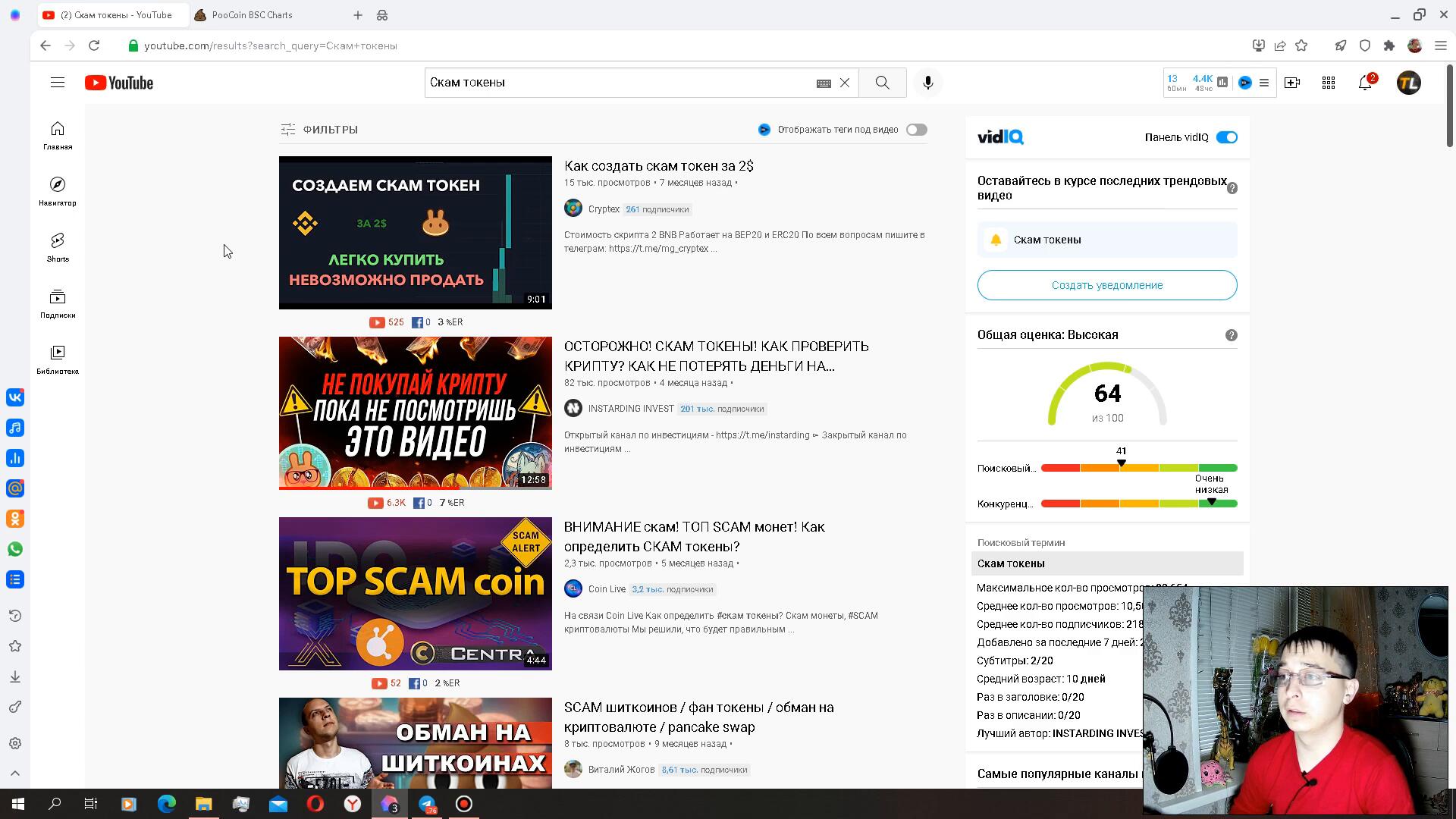The width and height of the screenshot is (1456, 819).
Task: Click the create video camera icon
Action: (1292, 83)
